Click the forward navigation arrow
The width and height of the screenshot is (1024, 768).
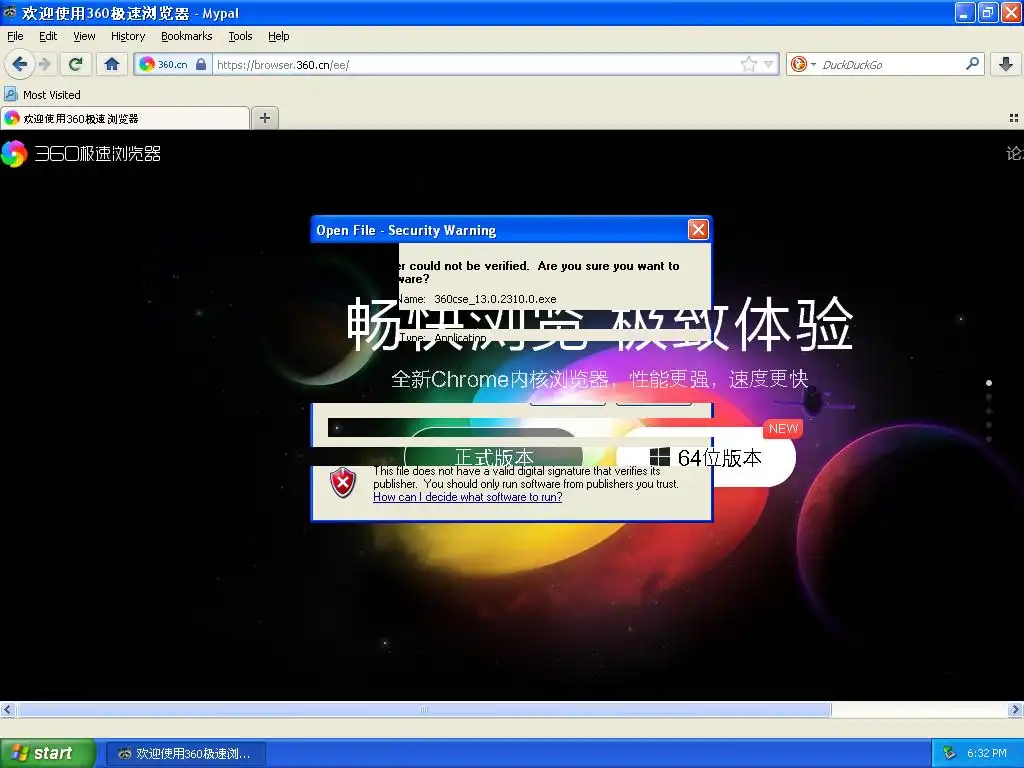[45, 64]
